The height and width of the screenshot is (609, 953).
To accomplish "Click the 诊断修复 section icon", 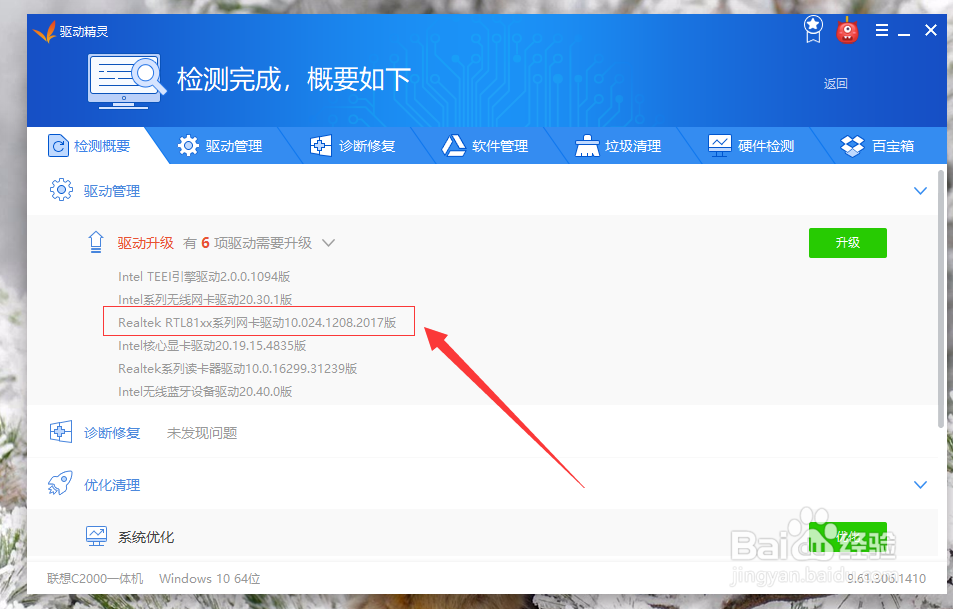I will tap(61, 431).
